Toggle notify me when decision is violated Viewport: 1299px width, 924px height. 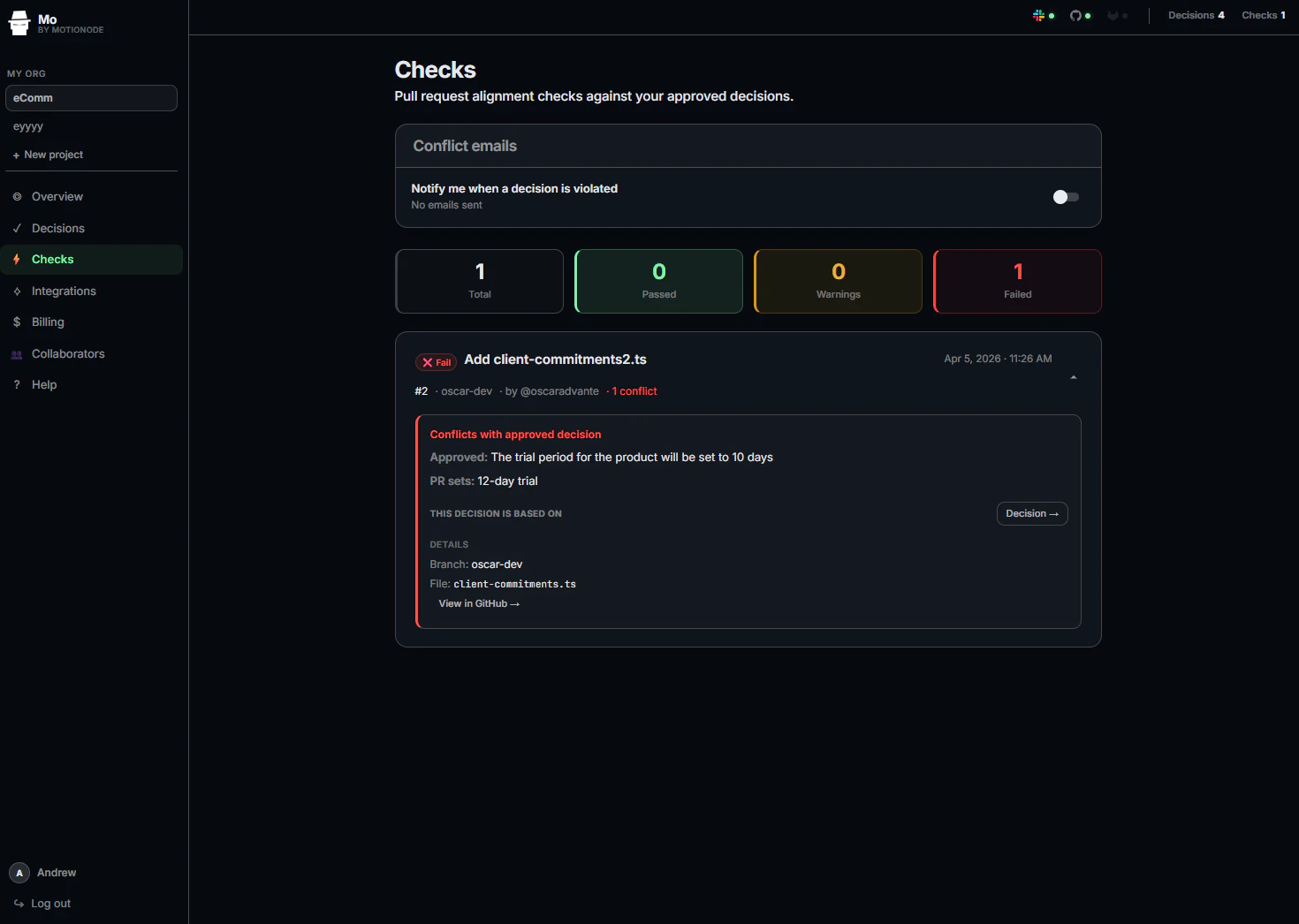[1066, 197]
